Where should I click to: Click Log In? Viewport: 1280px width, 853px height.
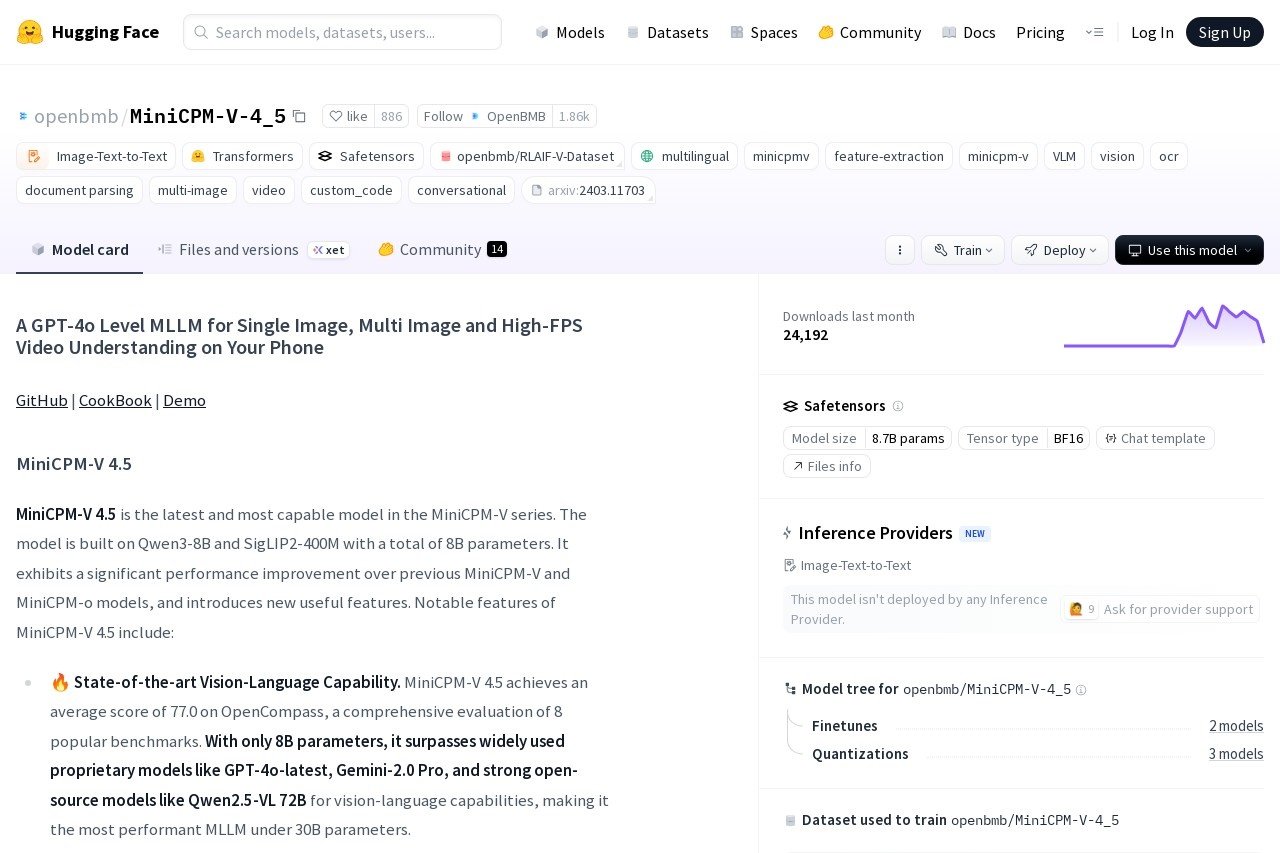pyautogui.click(x=1152, y=32)
